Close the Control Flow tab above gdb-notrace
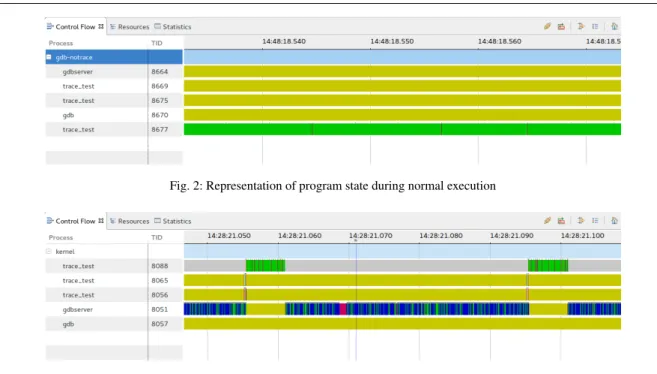This screenshot has width=657, height=374. coord(101,26)
